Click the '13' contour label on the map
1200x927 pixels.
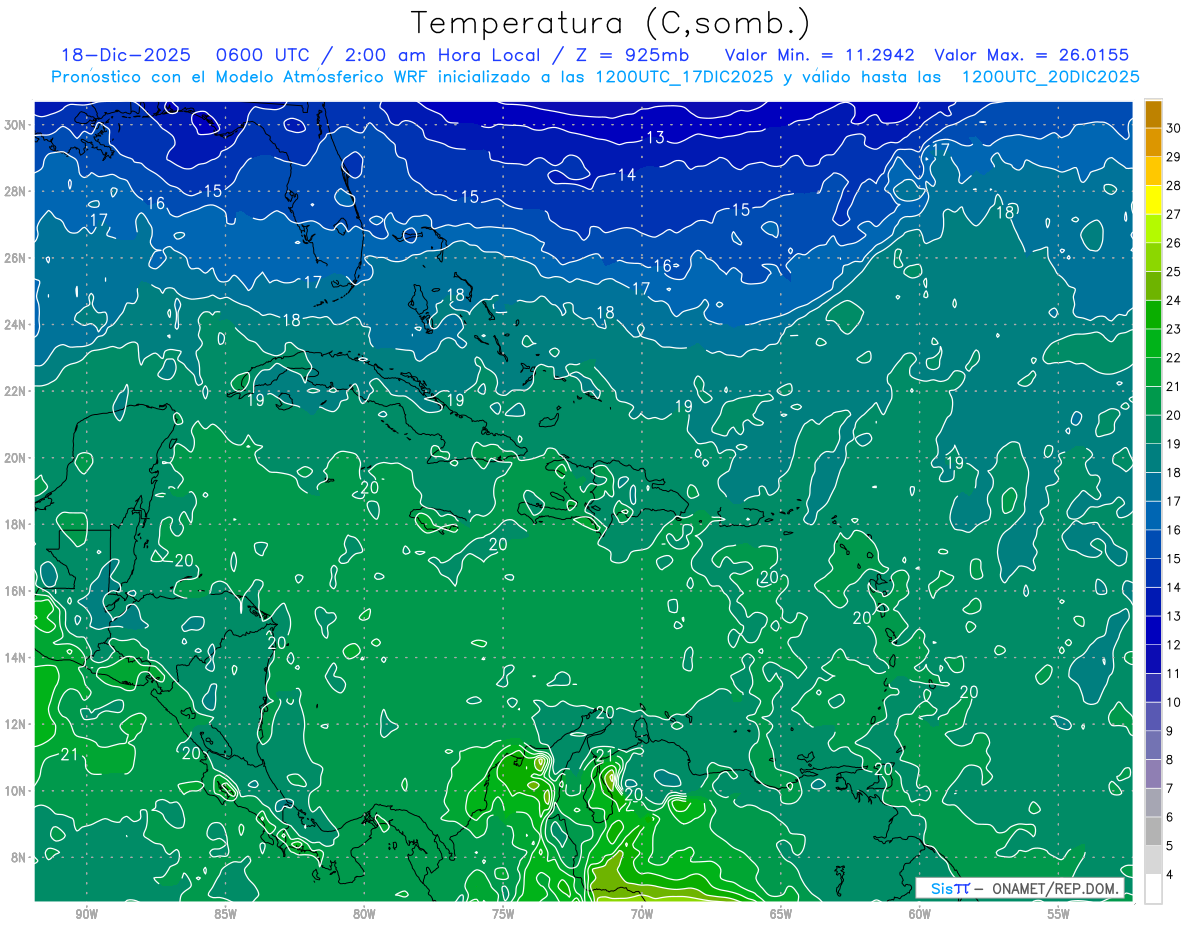[x=655, y=137]
